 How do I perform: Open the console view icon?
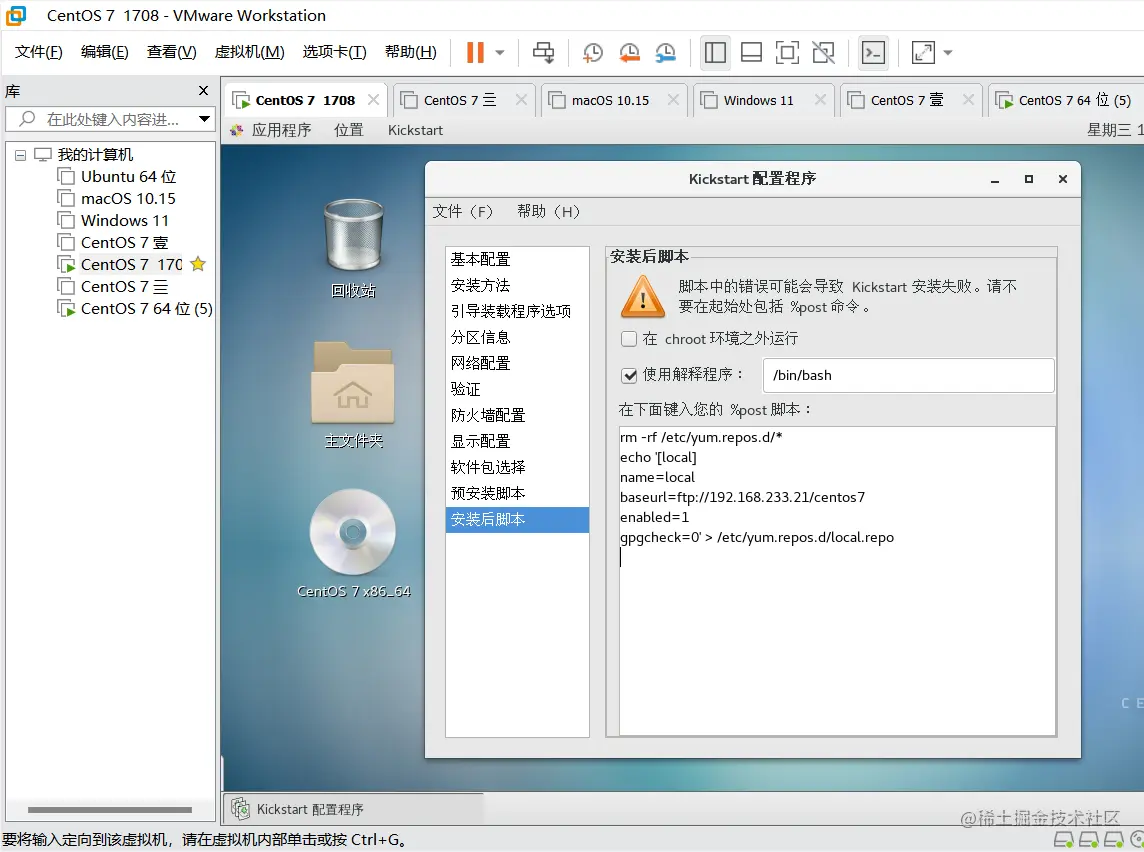[873, 53]
